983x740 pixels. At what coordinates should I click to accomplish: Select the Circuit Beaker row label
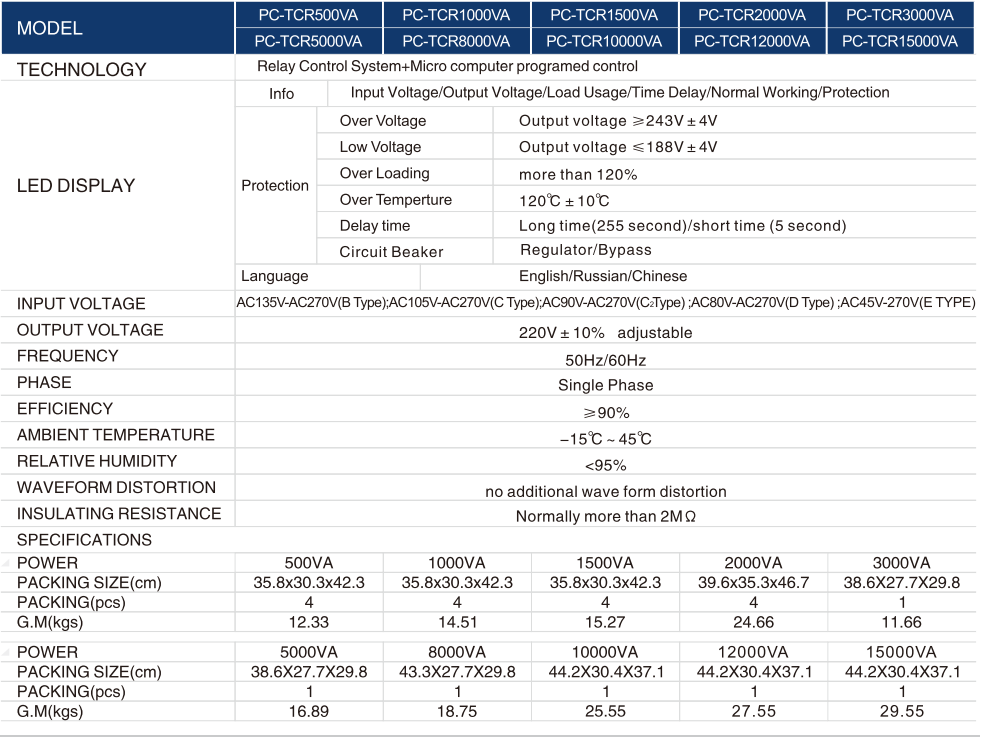tap(391, 252)
